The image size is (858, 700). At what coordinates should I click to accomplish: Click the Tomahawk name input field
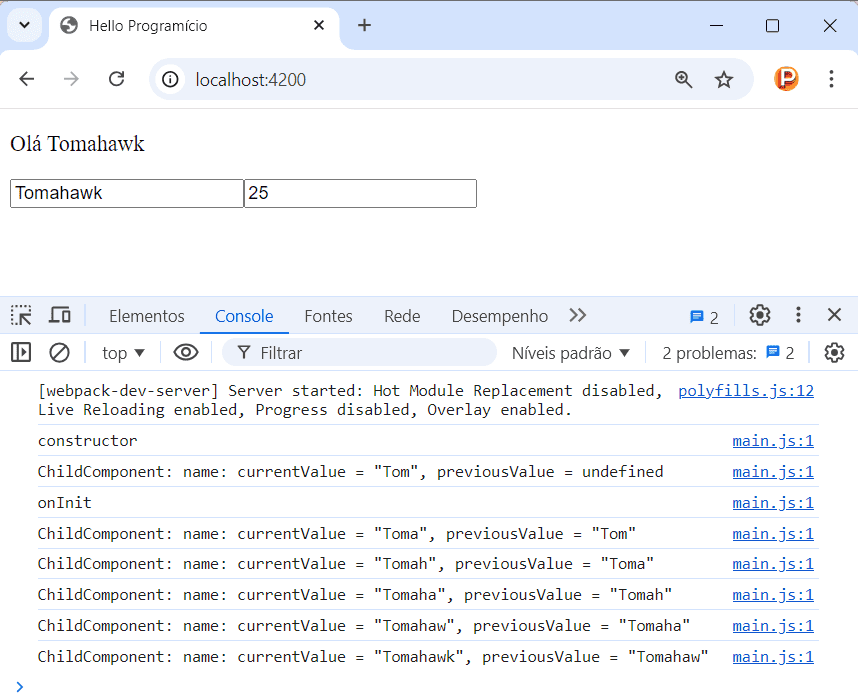[127, 193]
